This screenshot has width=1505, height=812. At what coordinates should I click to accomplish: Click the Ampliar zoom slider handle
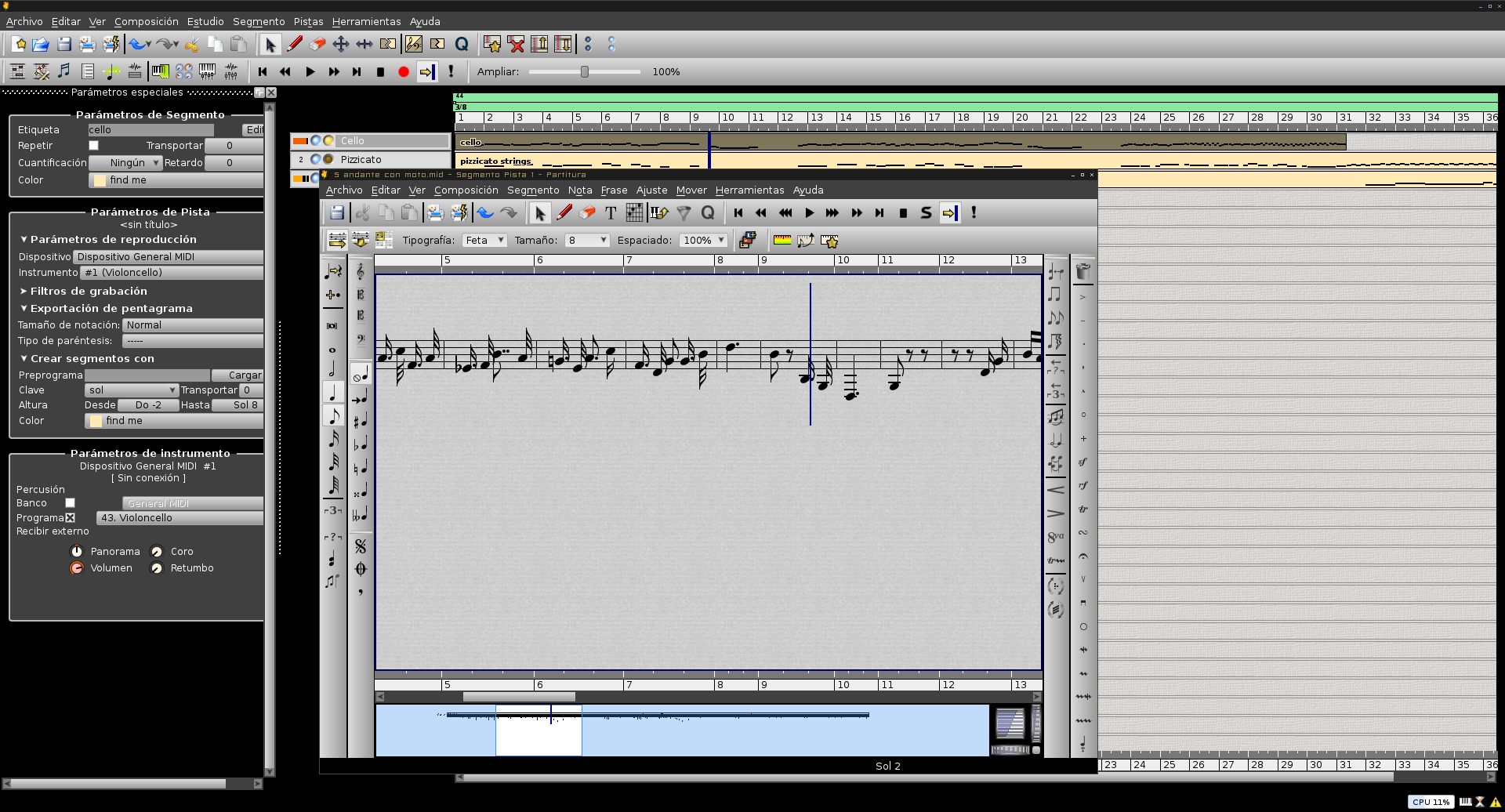click(585, 72)
